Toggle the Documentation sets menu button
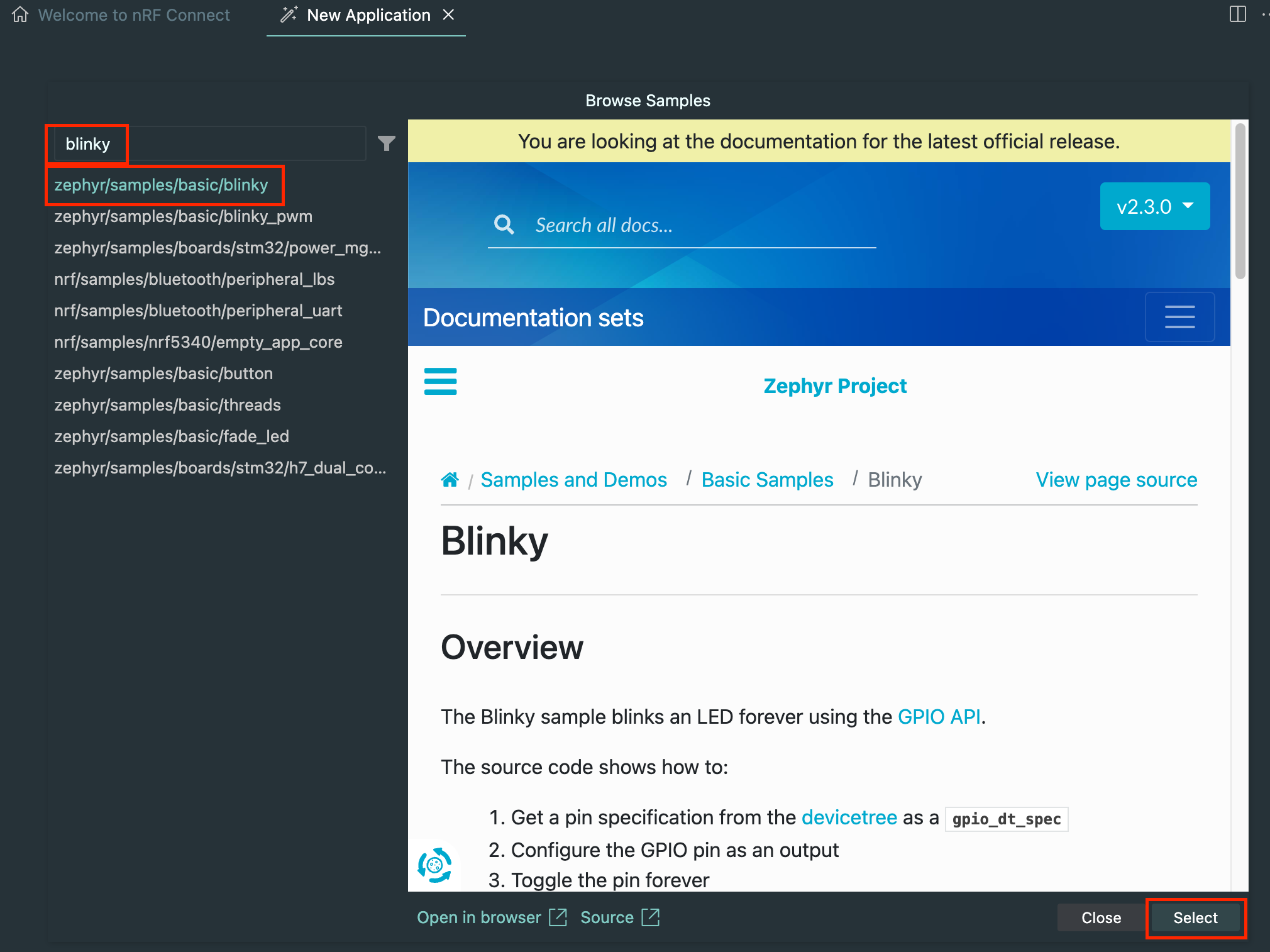Viewport: 1270px width, 952px height. [x=1179, y=317]
